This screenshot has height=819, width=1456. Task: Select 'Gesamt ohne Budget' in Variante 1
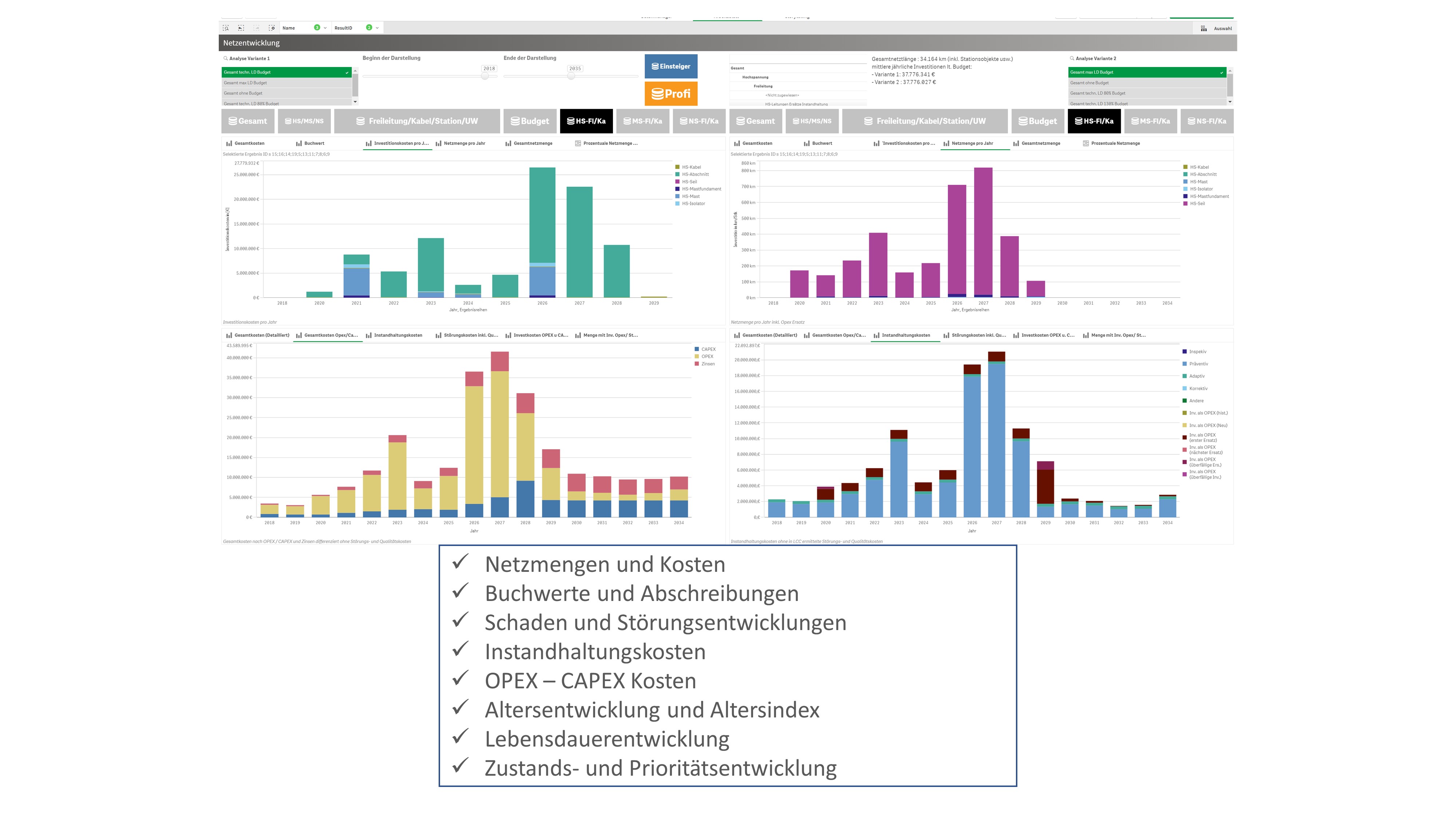[286, 93]
